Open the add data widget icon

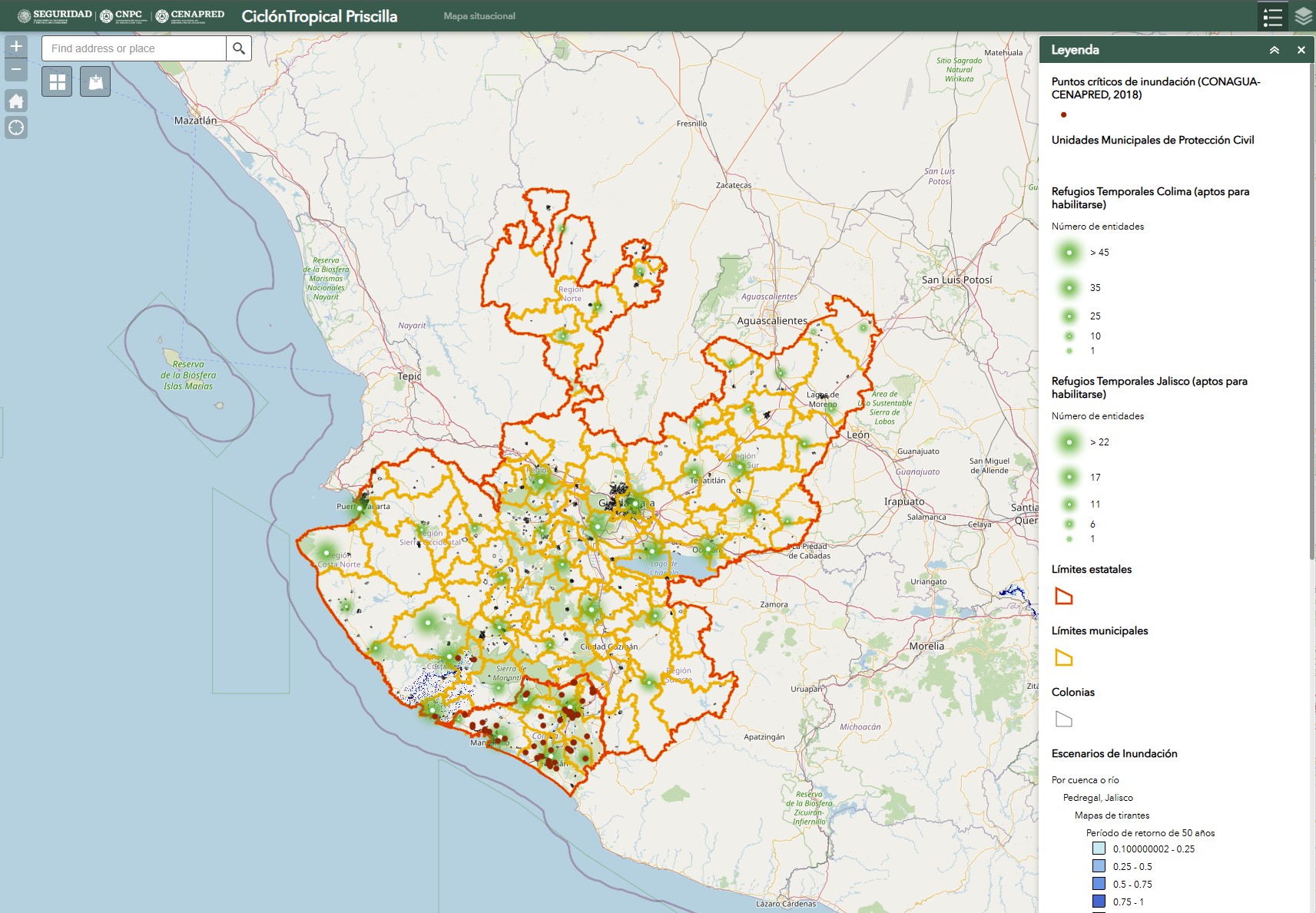click(95, 81)
